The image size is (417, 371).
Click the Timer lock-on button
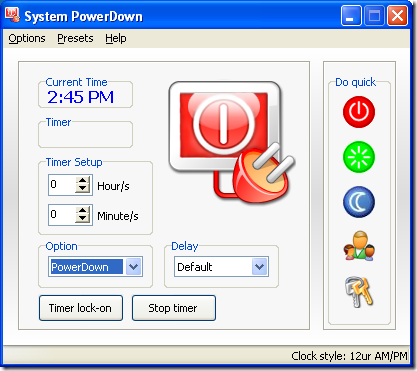(x=81, y=308)
